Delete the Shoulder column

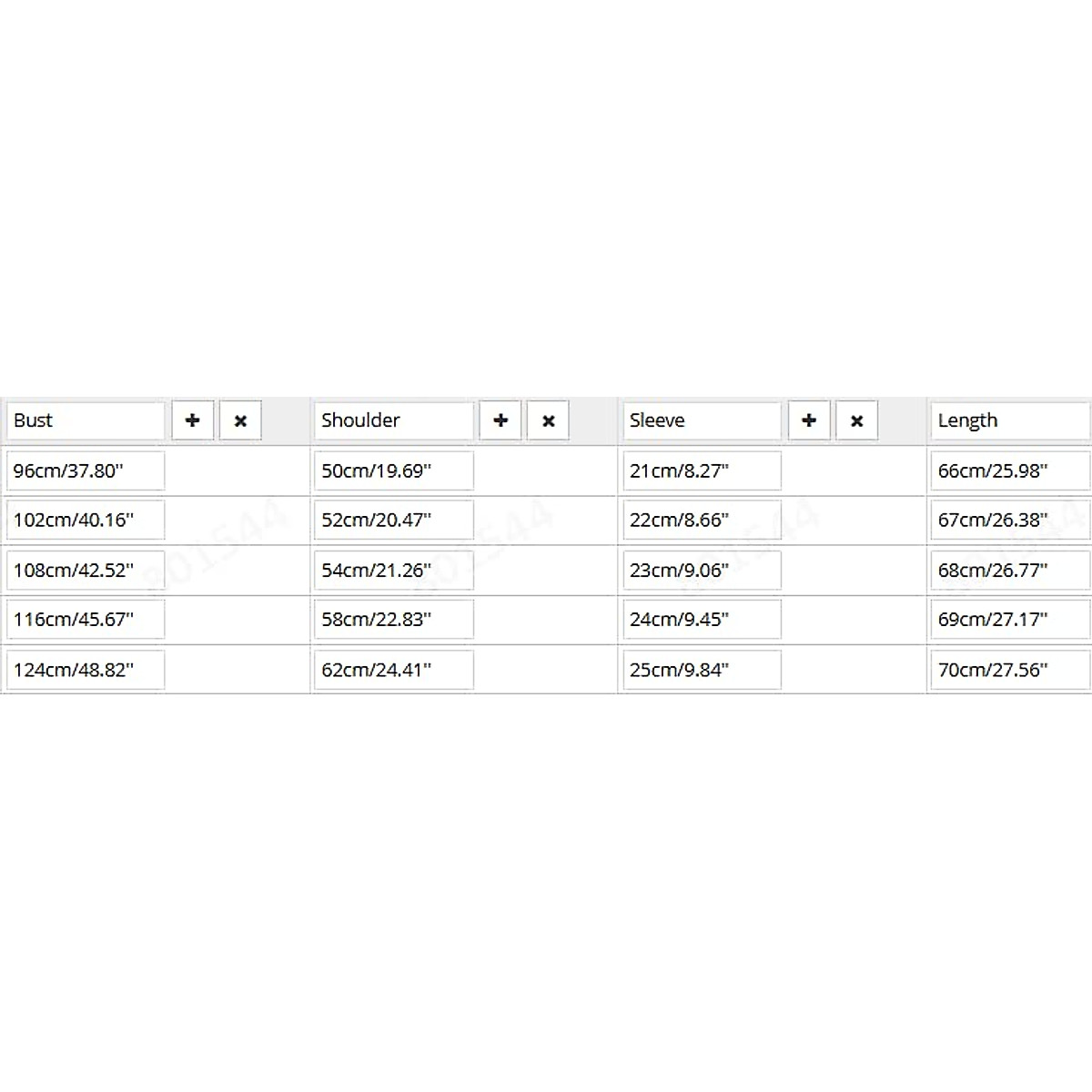pyautogui.click(x=548, y=420)
